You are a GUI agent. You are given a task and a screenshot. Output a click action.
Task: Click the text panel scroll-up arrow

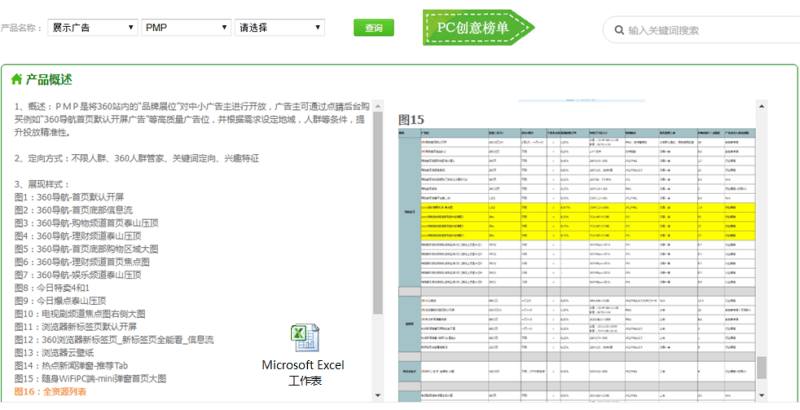(x=377, y=104)
